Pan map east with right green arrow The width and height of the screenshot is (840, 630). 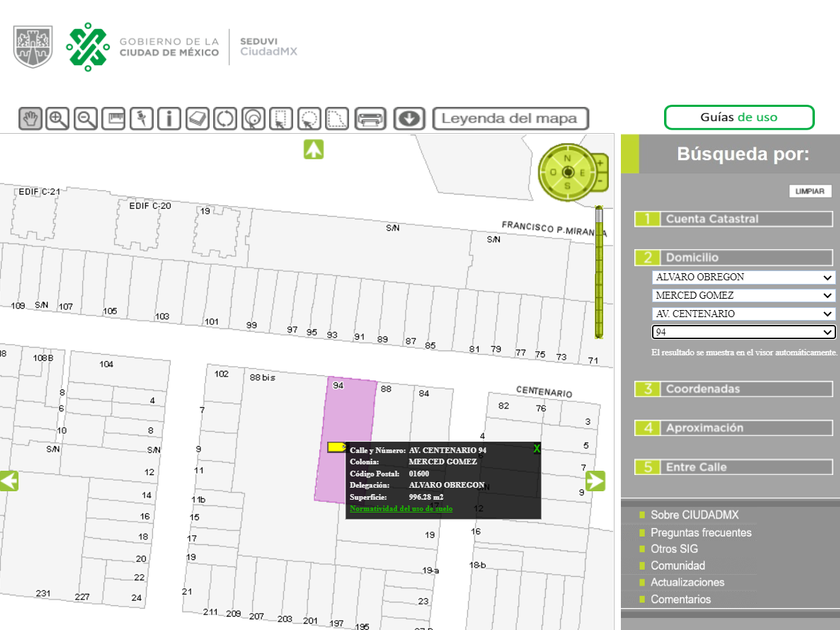[x=595, y=481]
